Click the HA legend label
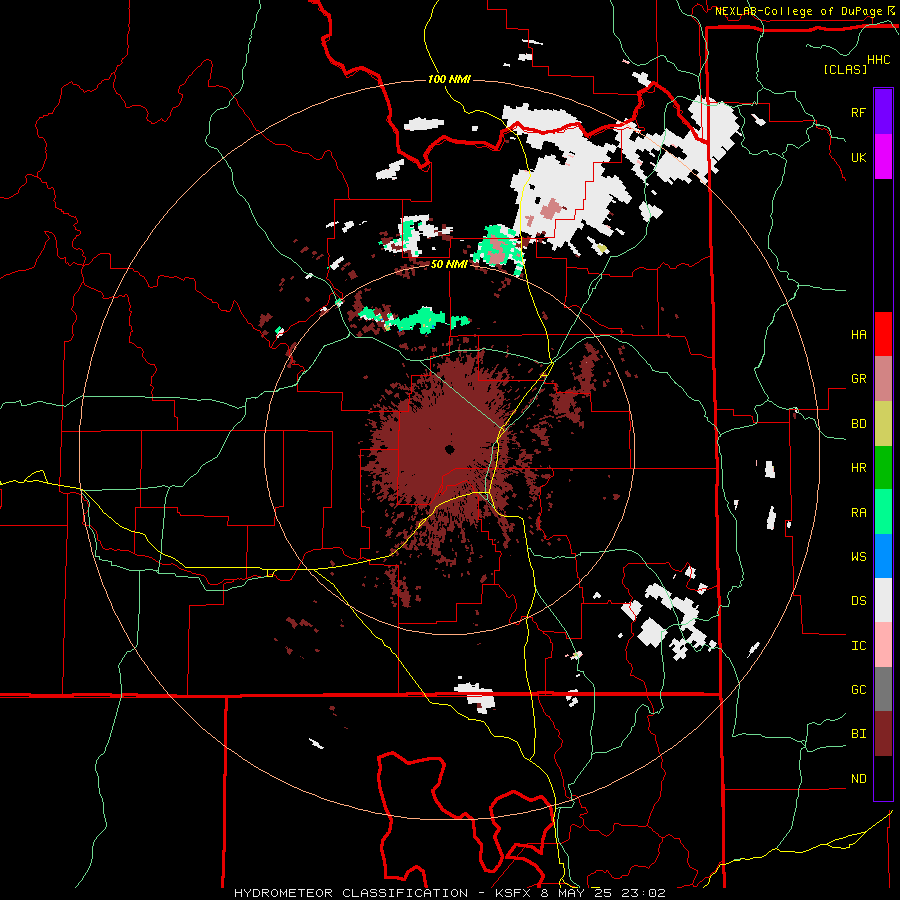Viewport: 900px width, 900px height. (x=858, y=335)
